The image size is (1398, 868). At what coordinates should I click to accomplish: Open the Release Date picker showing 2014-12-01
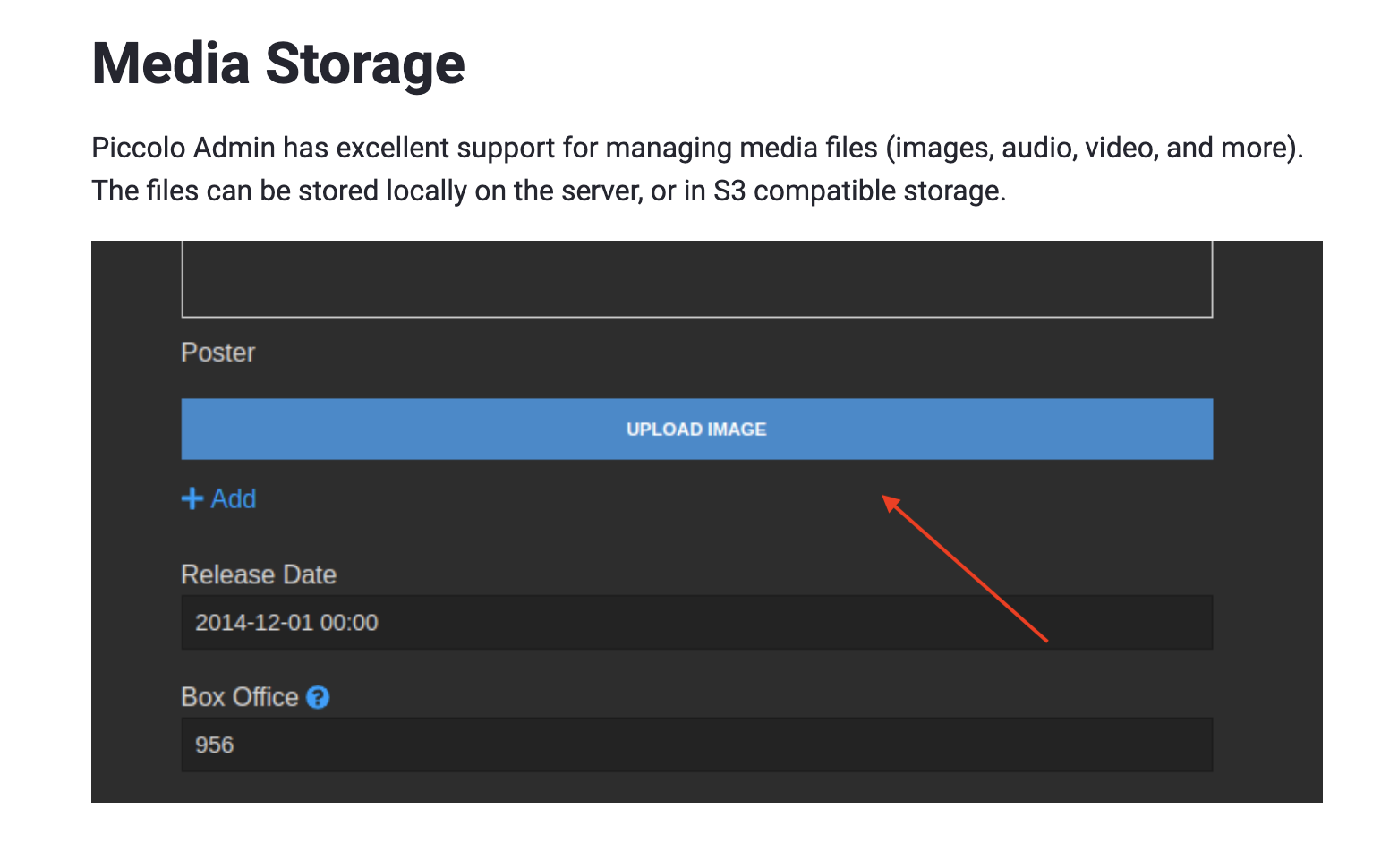click(x=696, y=622)
